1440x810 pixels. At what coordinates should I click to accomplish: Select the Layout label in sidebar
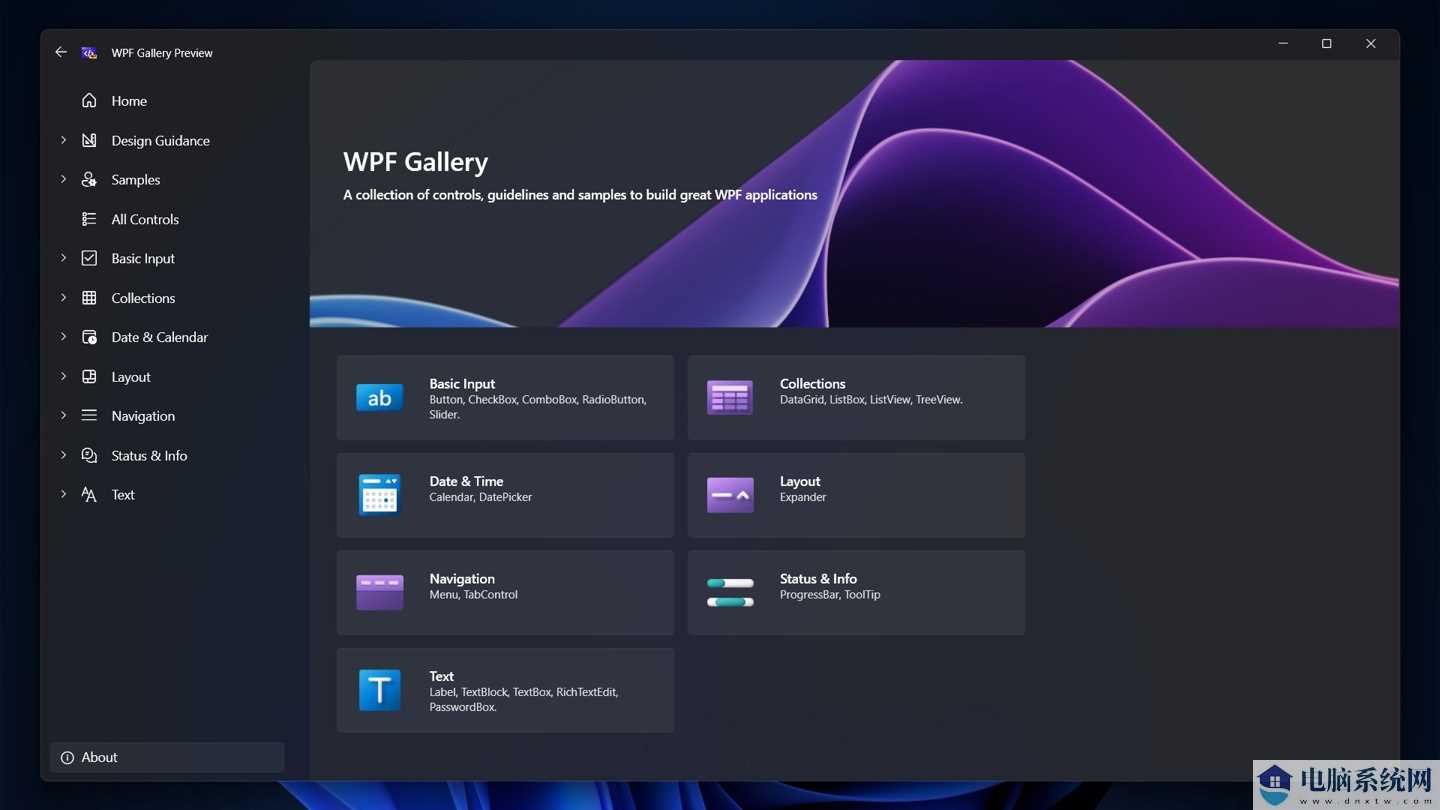click(131, 377)
